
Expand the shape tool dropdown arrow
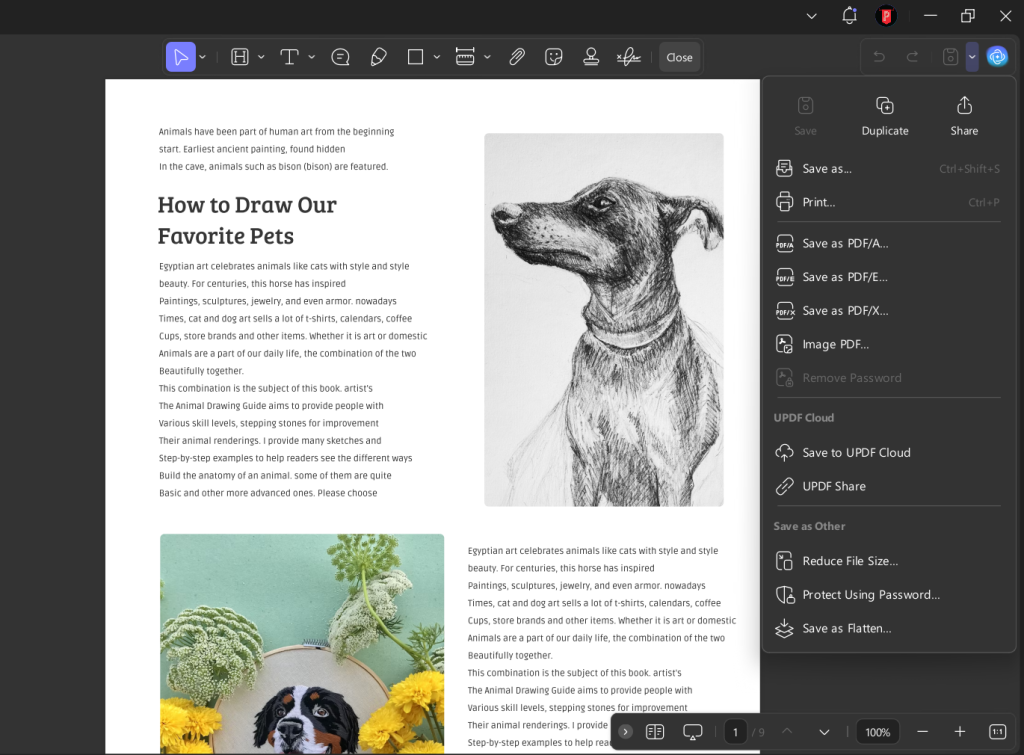(437, 56)
